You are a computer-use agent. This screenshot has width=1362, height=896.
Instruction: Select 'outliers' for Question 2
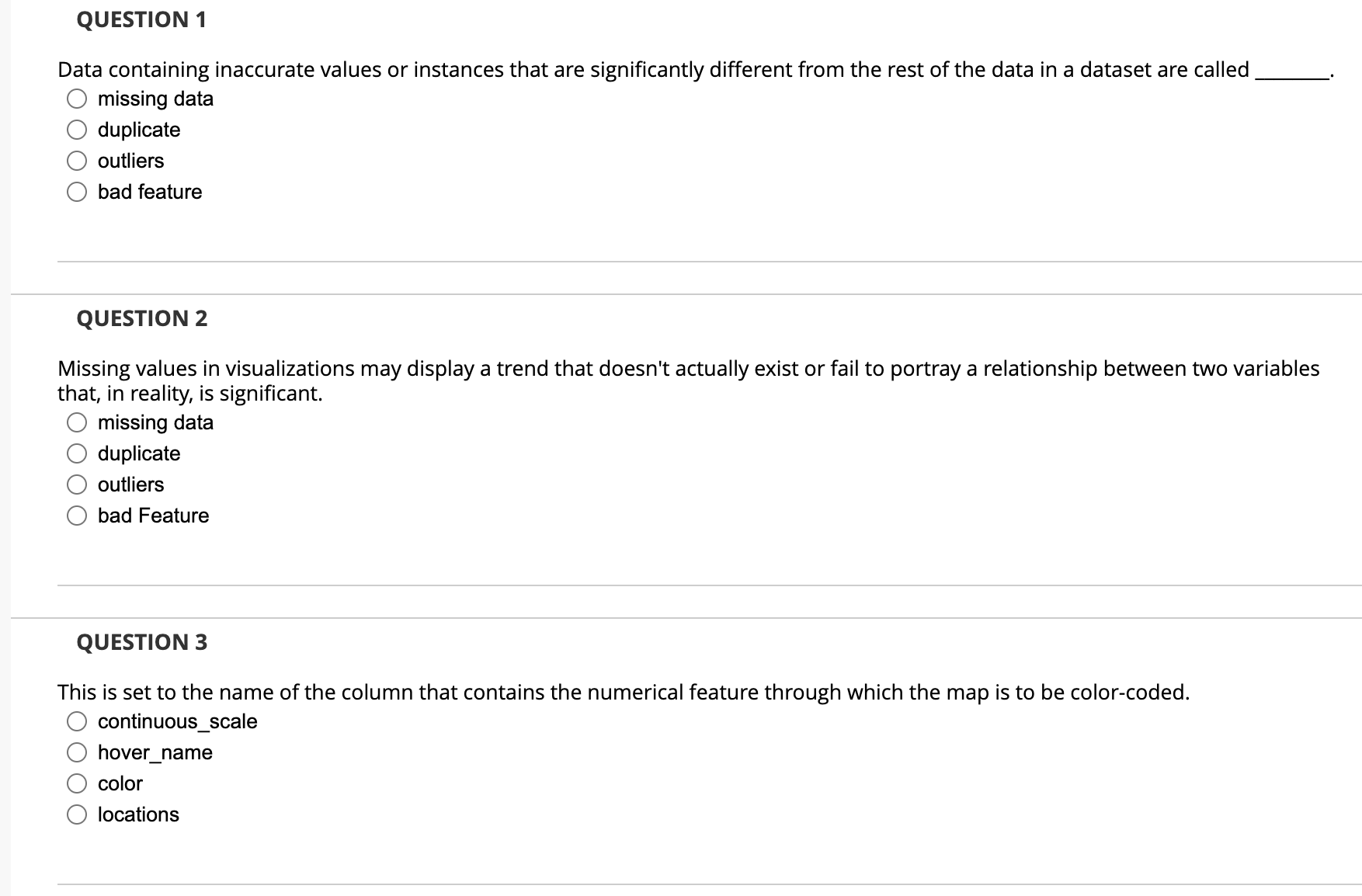pyautogui.click(x=77, y=484)
